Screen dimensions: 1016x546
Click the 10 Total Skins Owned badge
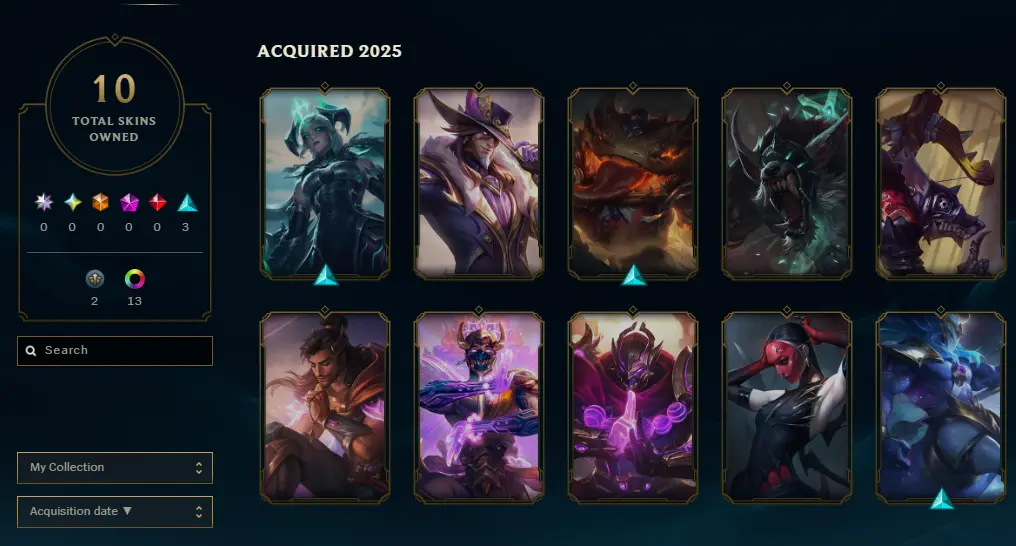click(x=115, y=106)
